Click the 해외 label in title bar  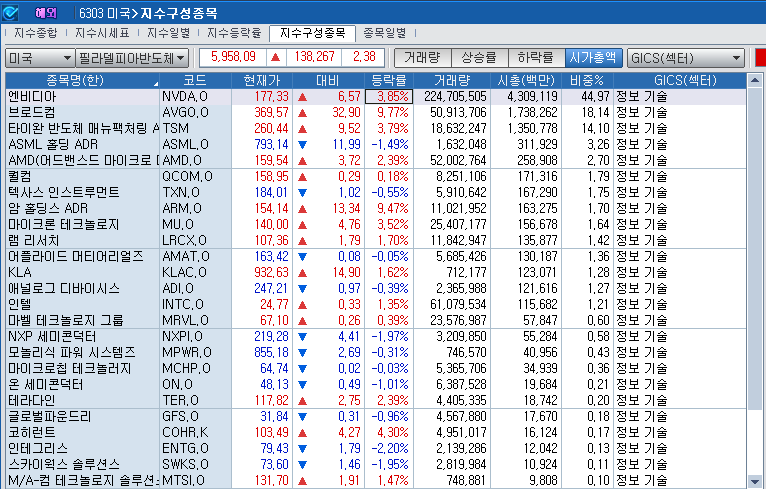tap(46, 13)
